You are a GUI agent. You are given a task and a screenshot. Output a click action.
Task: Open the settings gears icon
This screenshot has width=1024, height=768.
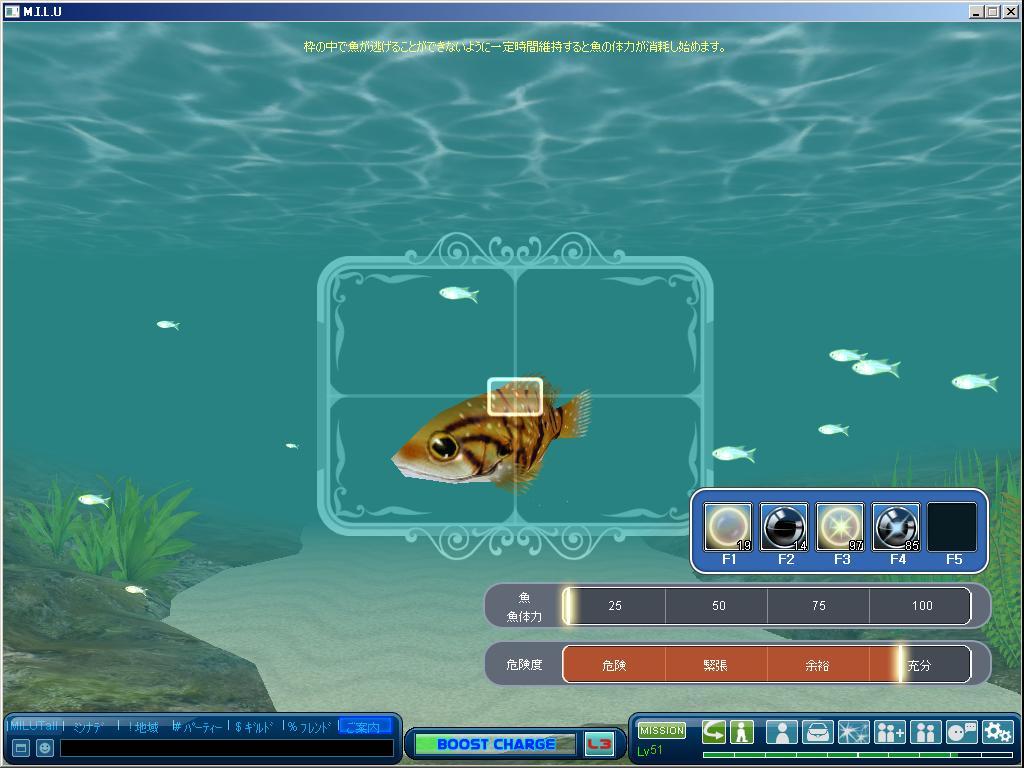click(997, 732)
